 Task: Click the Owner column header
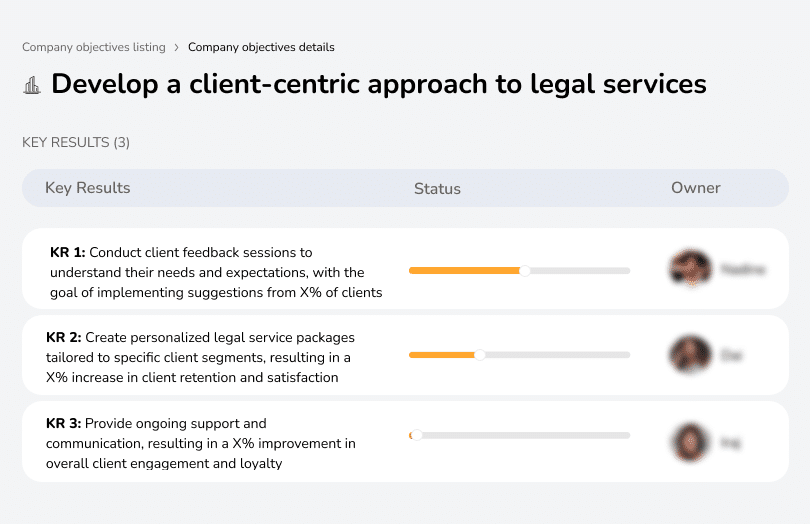pyautogui.click(x=695, y=188)
